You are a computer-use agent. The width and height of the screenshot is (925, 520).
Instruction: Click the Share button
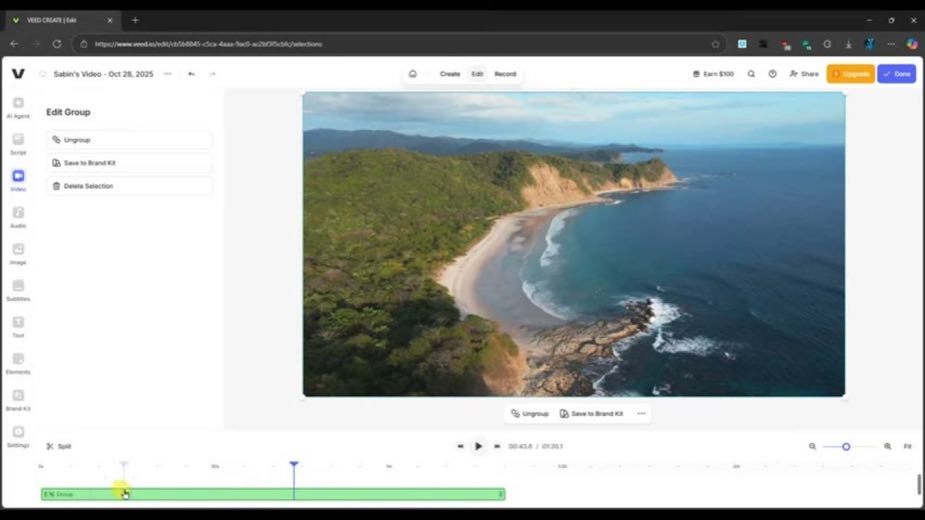[x=804, y=74]
